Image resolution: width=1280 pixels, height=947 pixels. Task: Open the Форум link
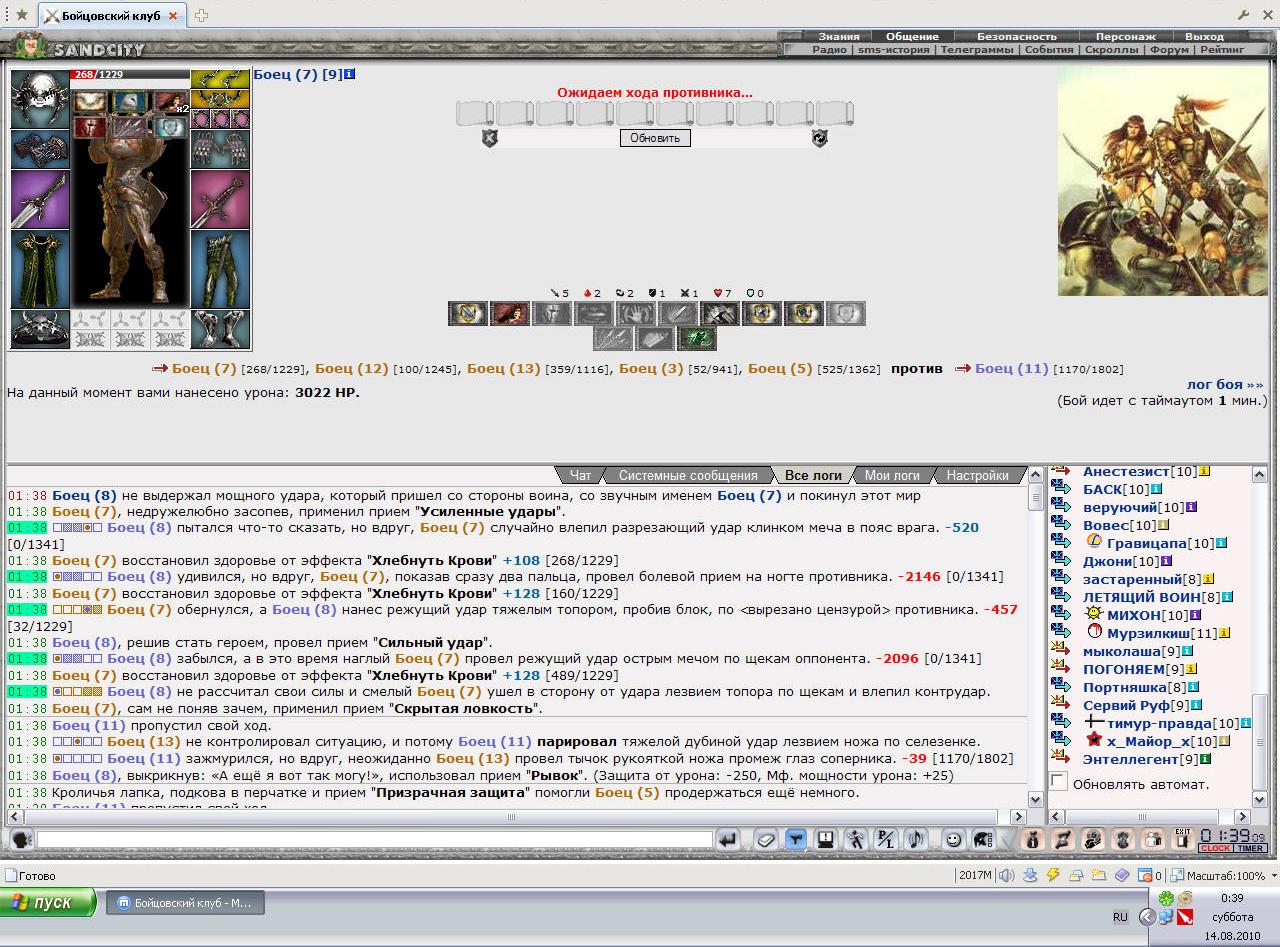coord(1169,49)
